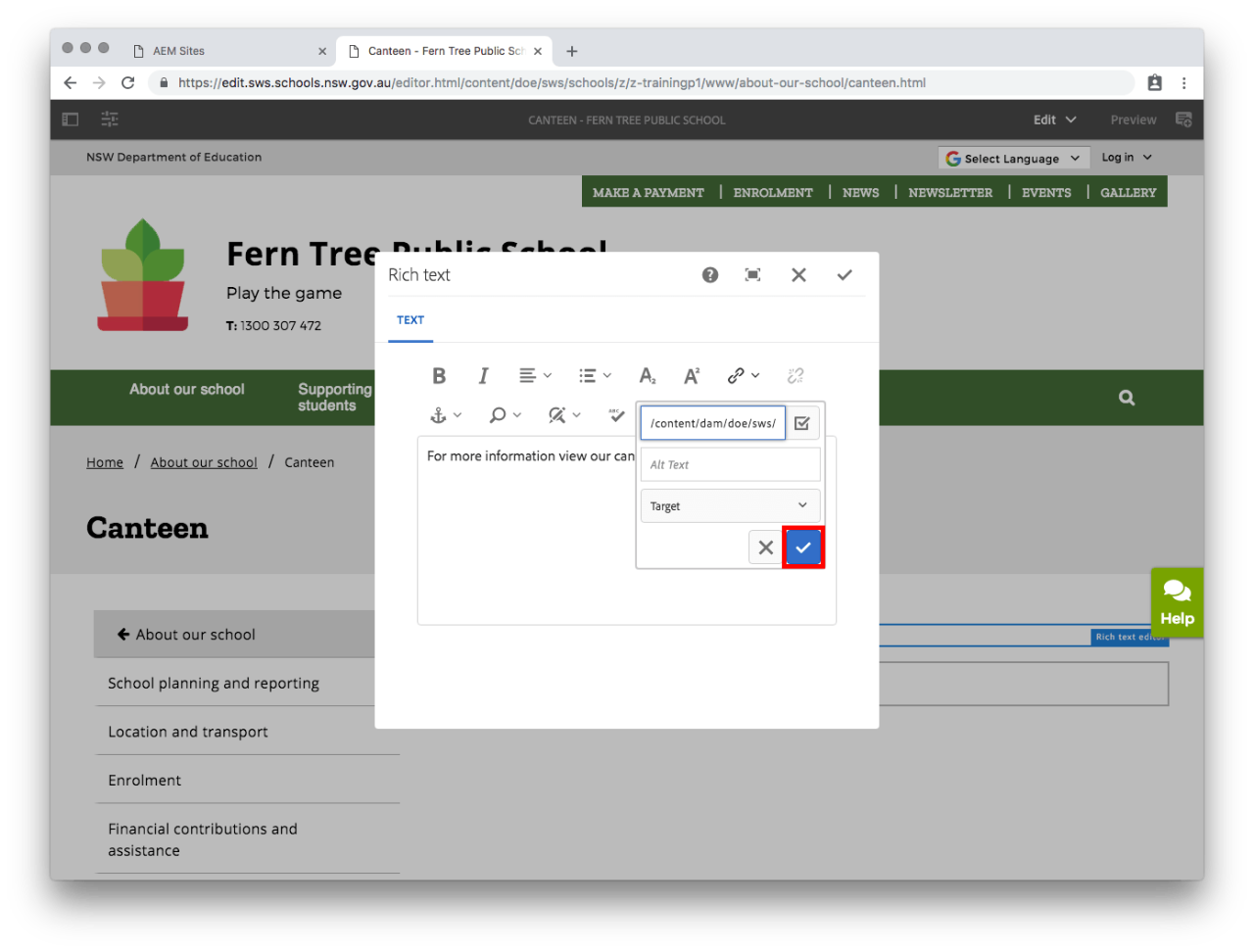Open Location and transport sidebar link
Viewport: 1254px width, 952px height.
[188, 732]
